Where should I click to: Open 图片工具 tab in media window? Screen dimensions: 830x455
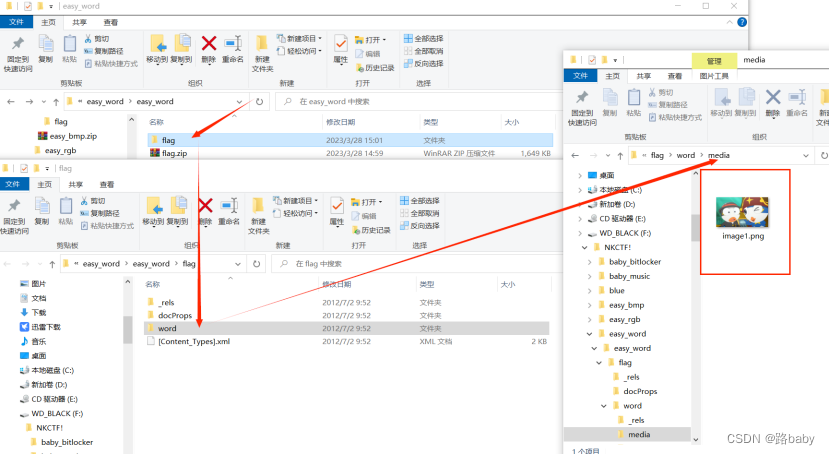pos(714,76)
